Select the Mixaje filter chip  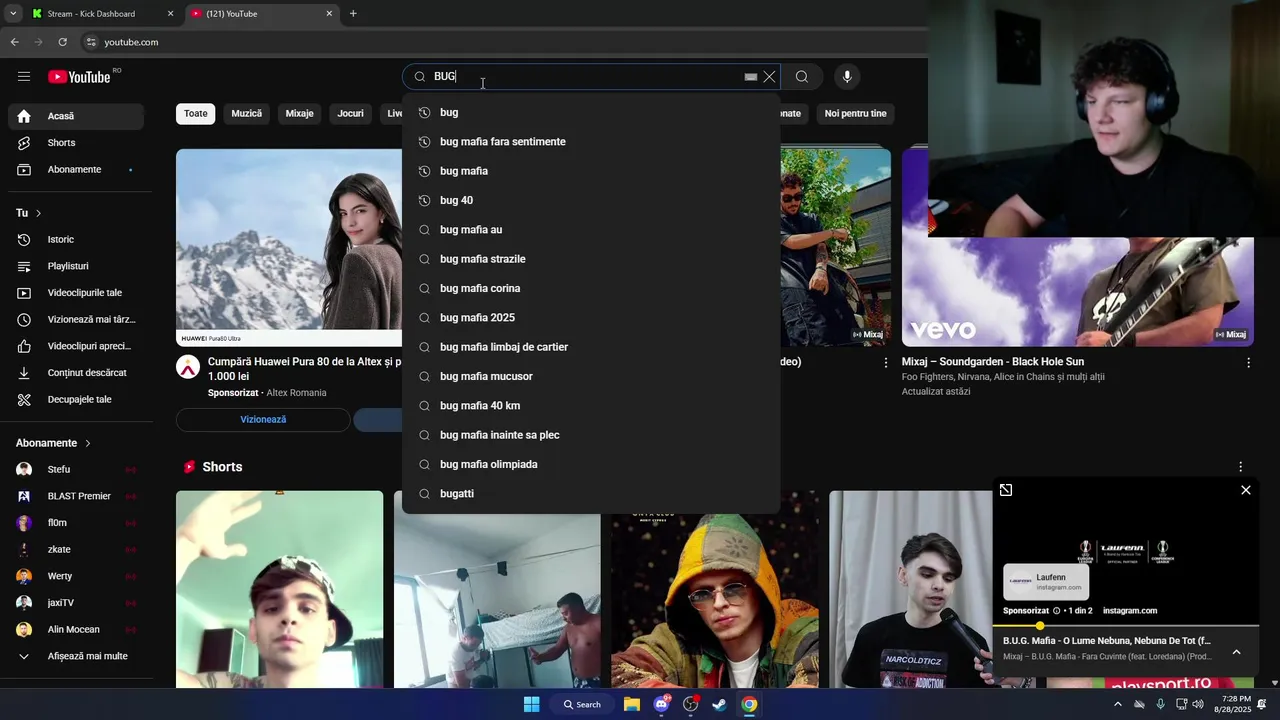click(x=300, y=114)
